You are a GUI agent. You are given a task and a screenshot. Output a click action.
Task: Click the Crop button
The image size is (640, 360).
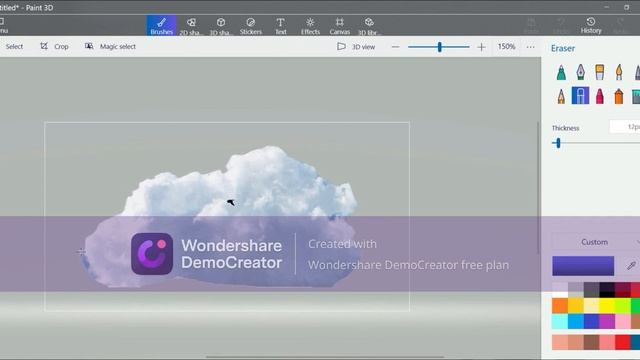[54, 47]
